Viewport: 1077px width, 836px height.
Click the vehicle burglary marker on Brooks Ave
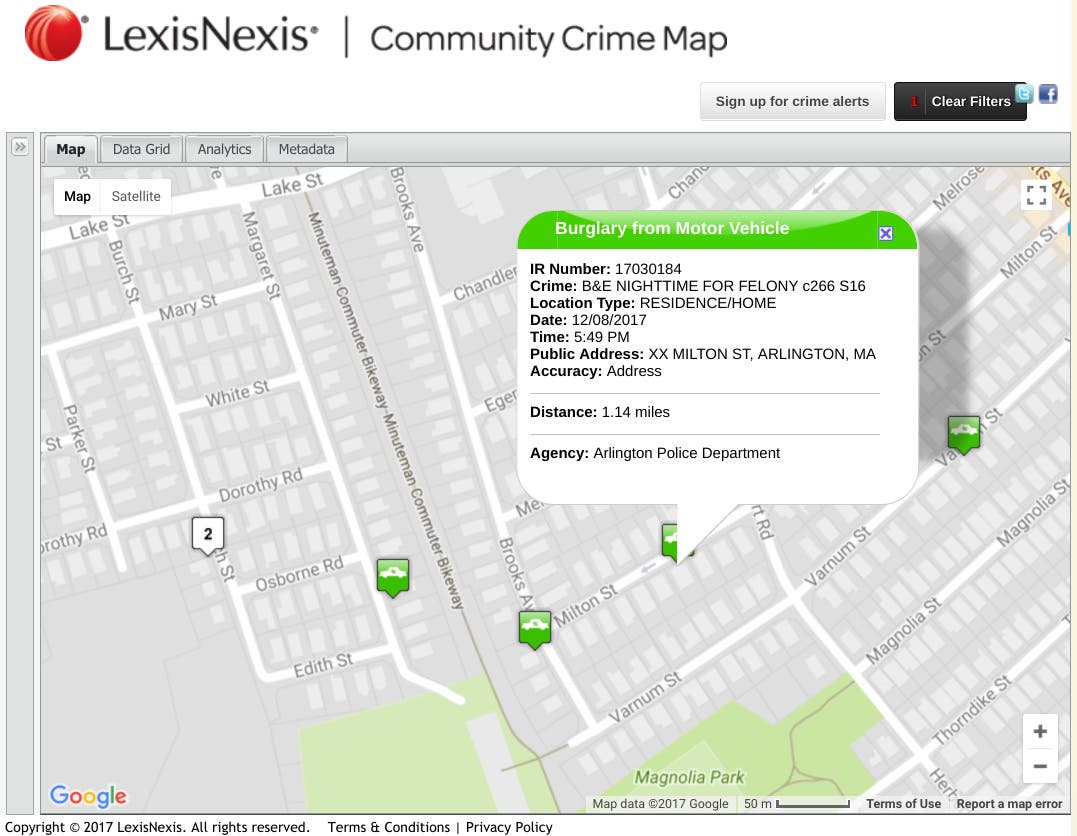click(535, 628)
